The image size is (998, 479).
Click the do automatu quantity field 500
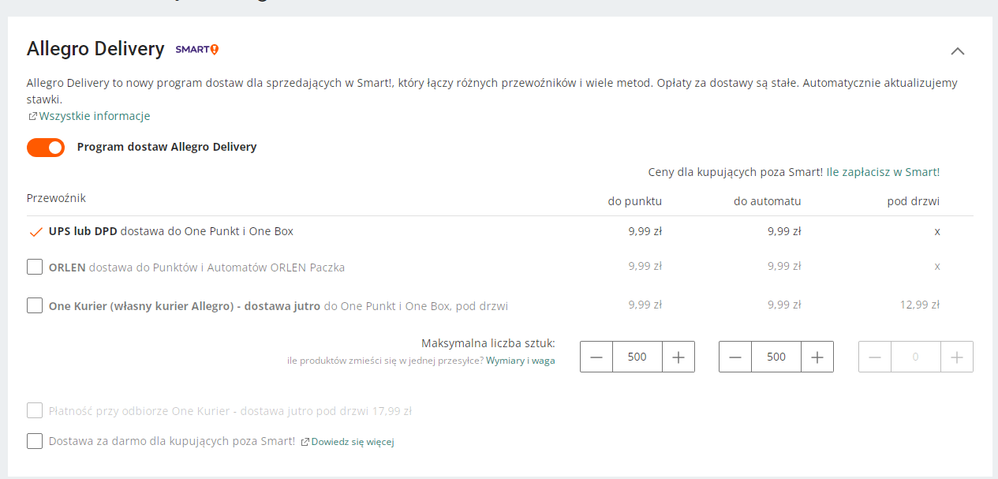click(776, 357)
